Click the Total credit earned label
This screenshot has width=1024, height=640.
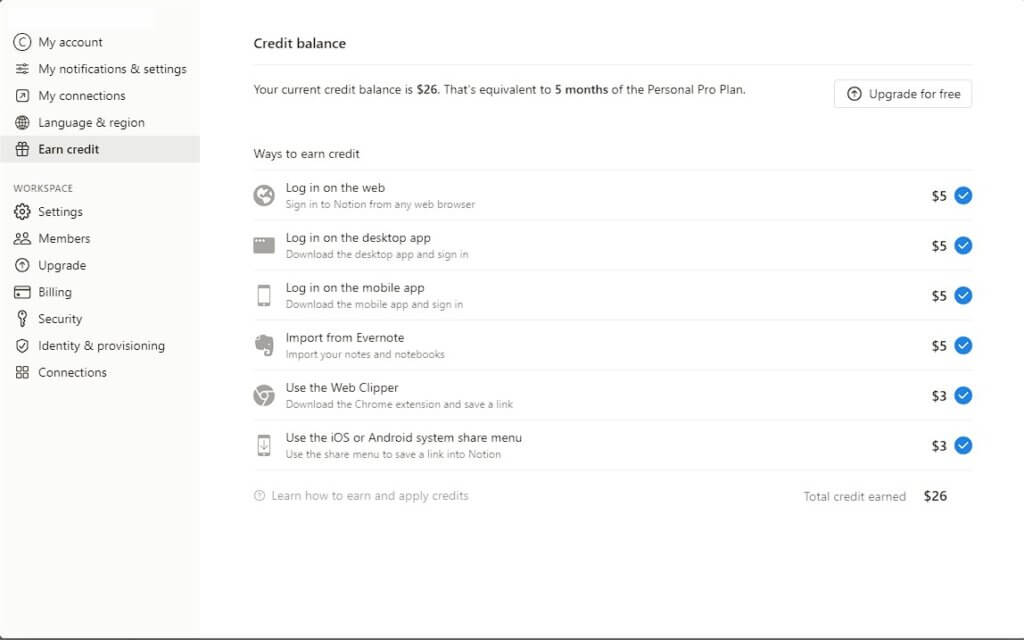(854, 496)
